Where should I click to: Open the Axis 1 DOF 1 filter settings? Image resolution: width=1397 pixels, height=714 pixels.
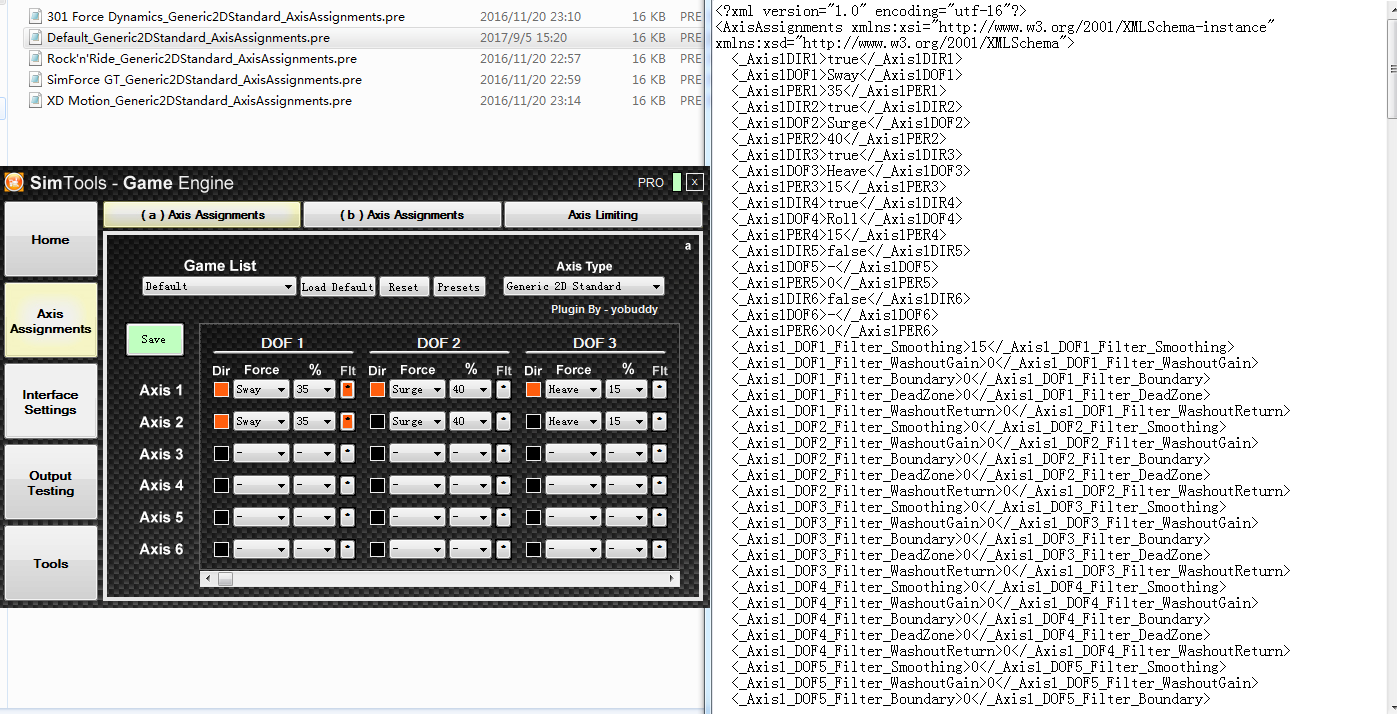click(347, 389)
